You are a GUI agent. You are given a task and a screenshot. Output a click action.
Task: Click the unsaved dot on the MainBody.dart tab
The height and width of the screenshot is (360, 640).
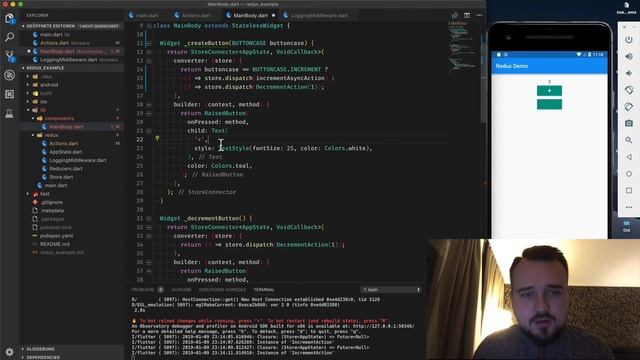coord(273,16)
